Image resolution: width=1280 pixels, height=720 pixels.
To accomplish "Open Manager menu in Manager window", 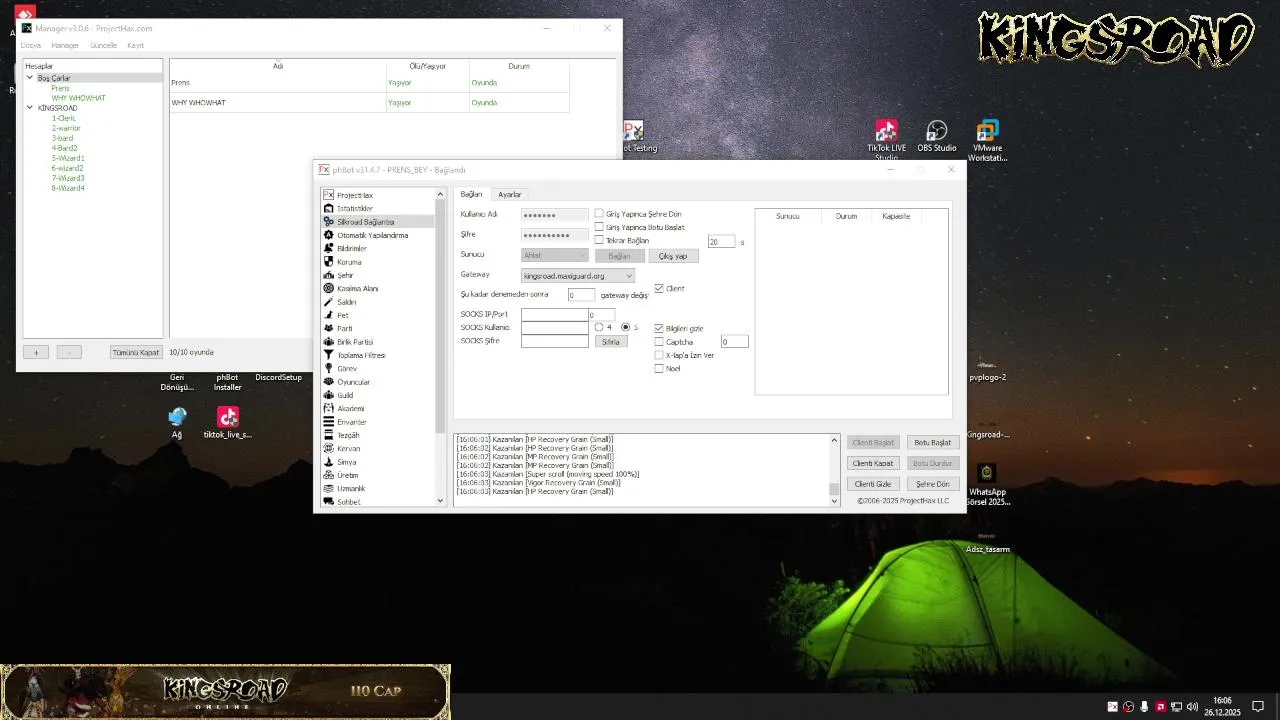I will point(65,45).
